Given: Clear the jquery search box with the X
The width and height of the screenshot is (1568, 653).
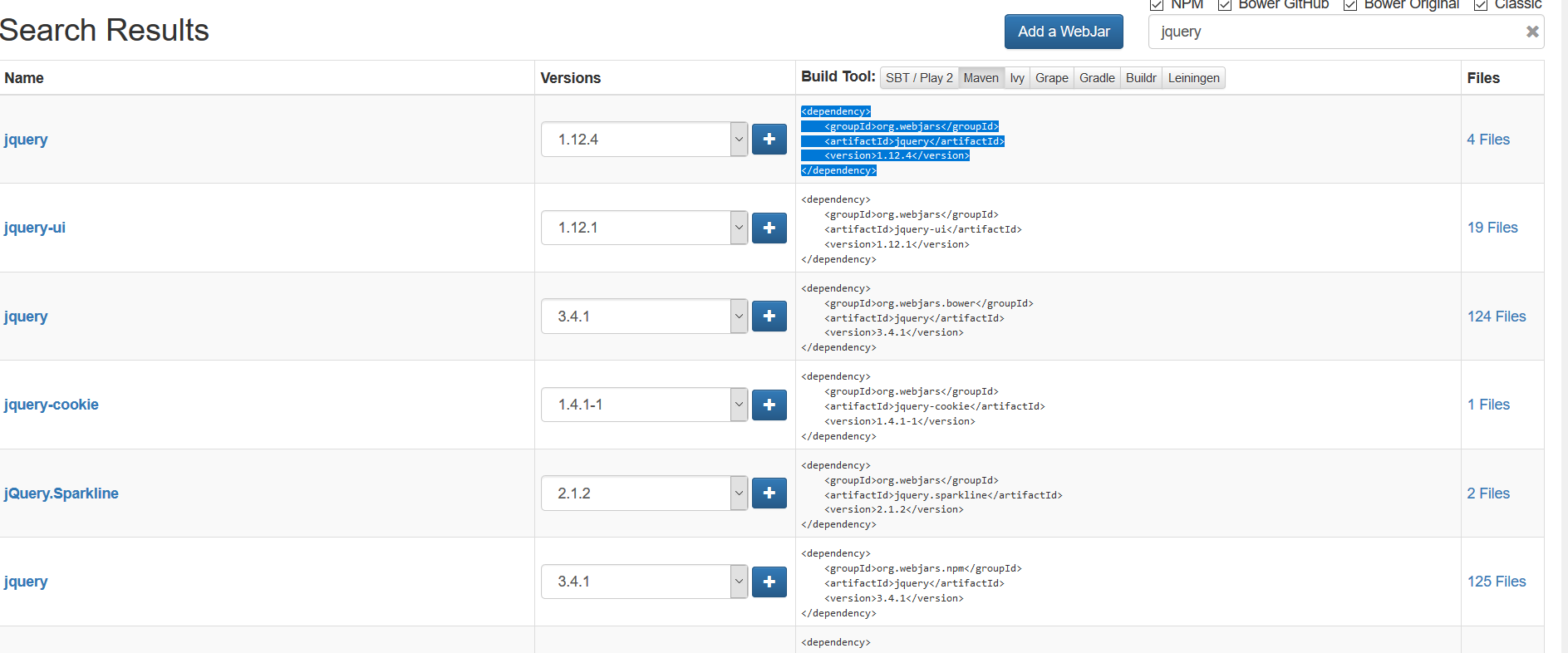Looking at the screenshot, I should coord(1532,32).
